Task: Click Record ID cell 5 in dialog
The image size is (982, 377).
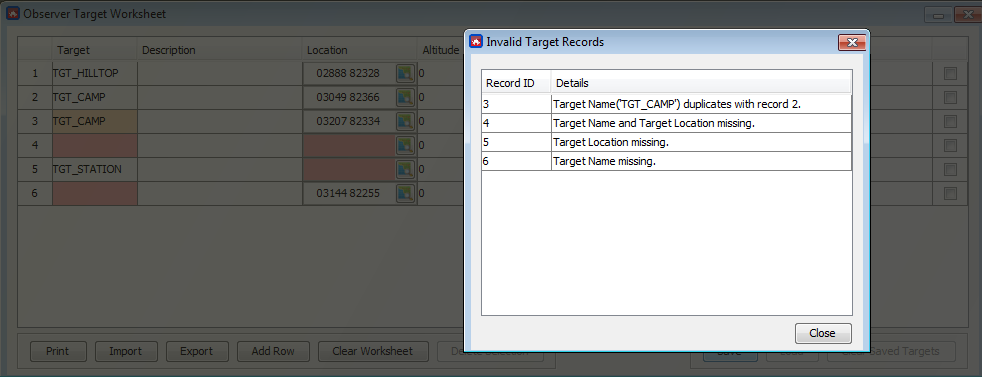Action: 516,142
